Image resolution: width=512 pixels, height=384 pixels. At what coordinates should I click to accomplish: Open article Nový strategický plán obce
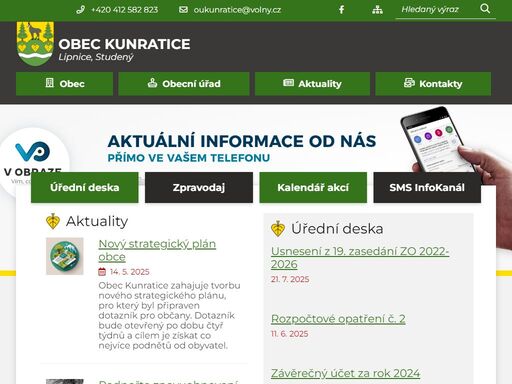(x=157, y=250)
